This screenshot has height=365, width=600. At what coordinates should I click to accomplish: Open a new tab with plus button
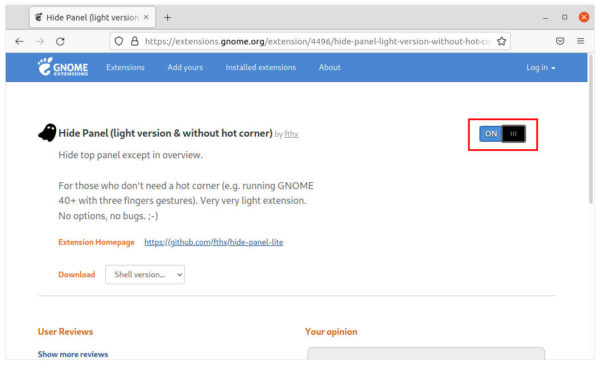tap(167, 18)
